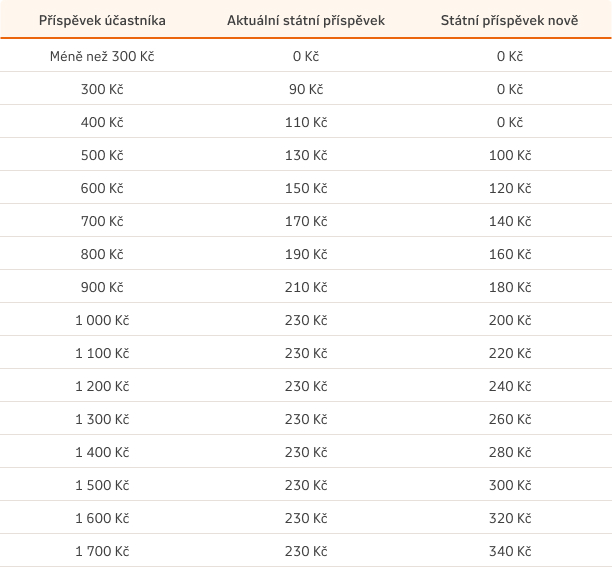Click the 700 Kč participant row cell
Viewport: 612px width, 567px height.
[102, 221]
